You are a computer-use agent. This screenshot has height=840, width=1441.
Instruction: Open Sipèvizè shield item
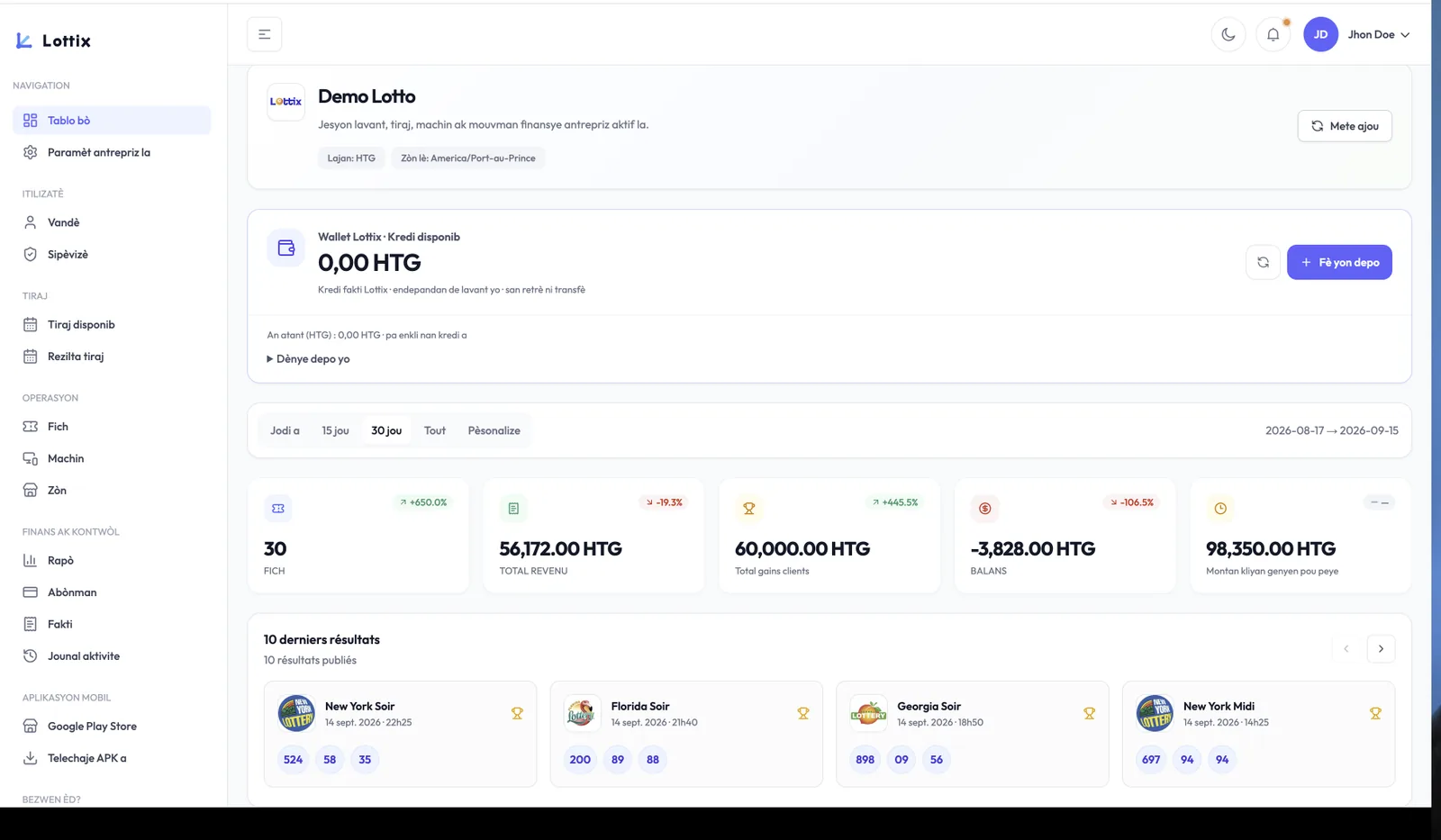click(112, 254)
